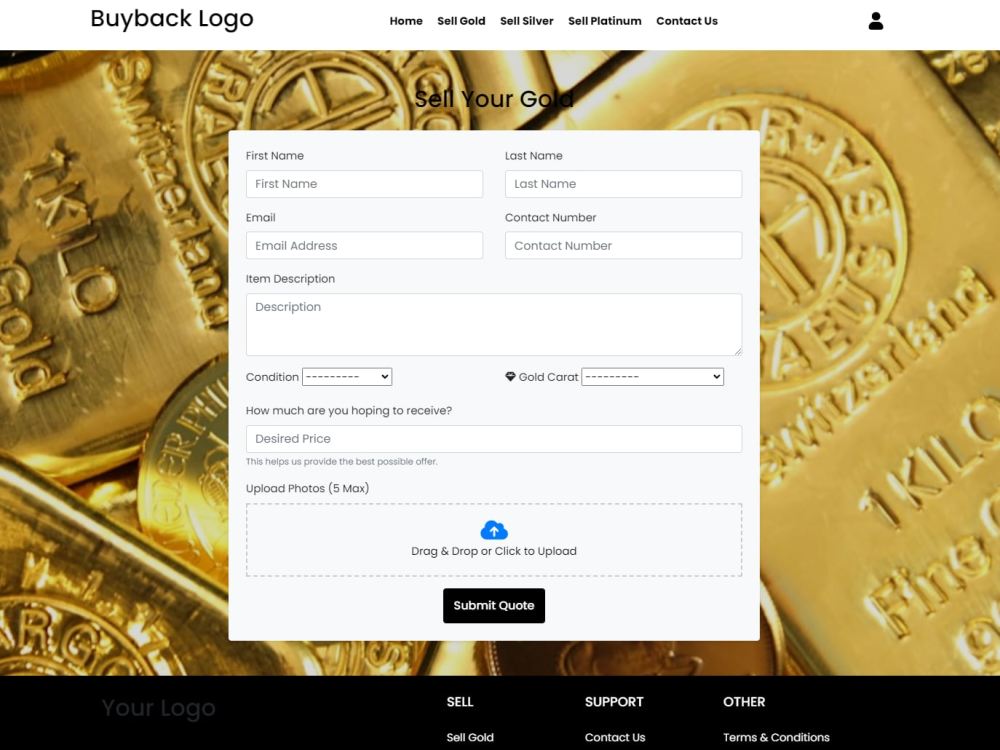Open the footer Sell Gold link
The image size is (1000, 750).
(x=470, y=737)
